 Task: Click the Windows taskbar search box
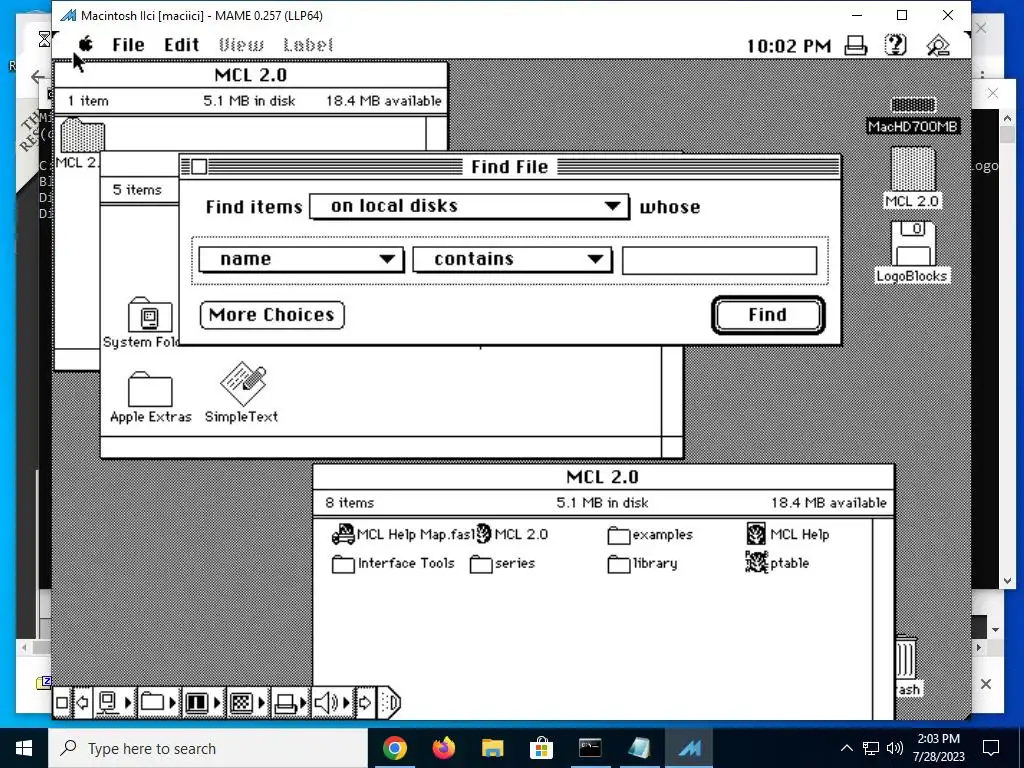(x=208, y=748)
